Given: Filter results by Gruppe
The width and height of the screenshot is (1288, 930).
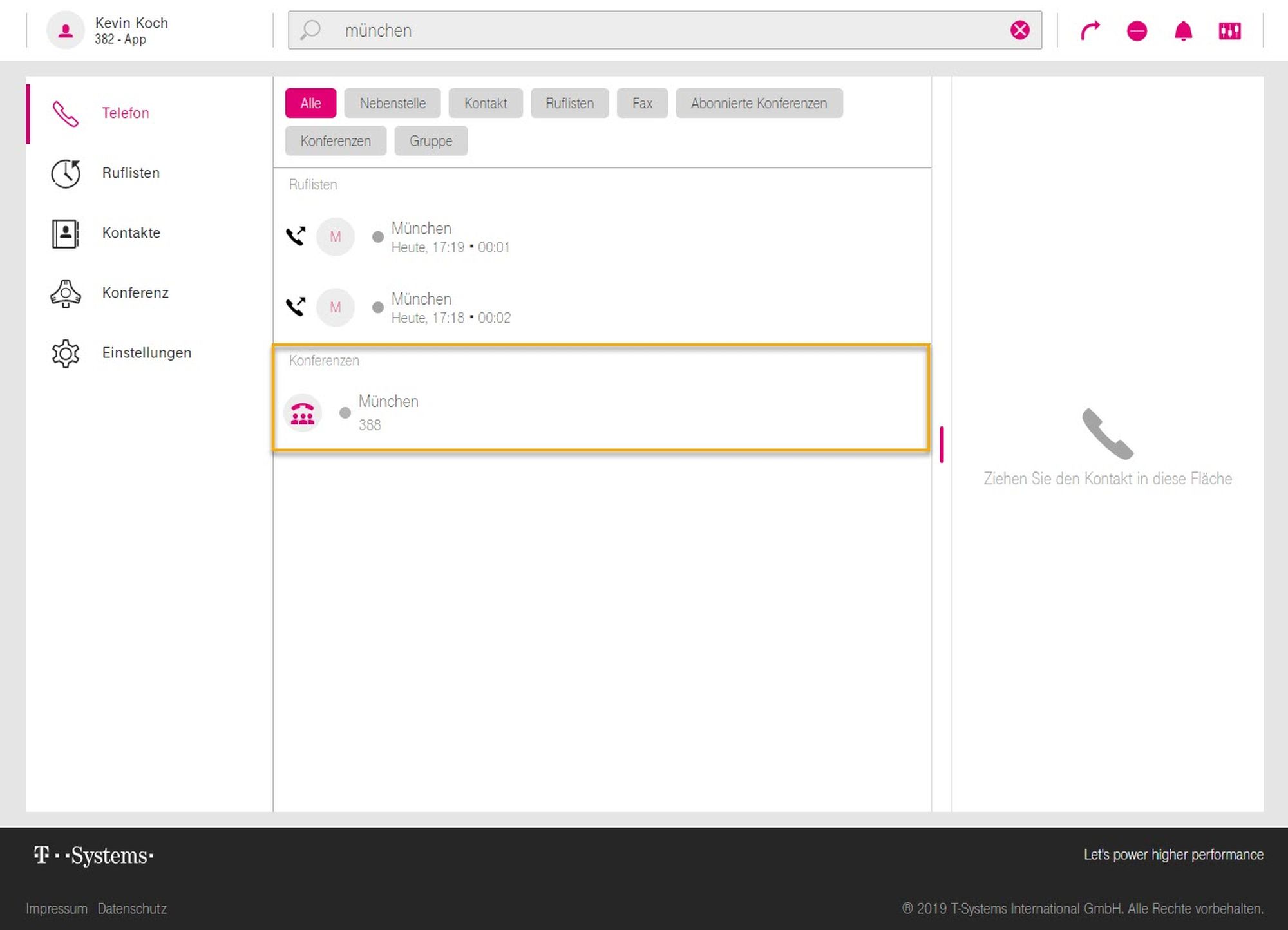Looking at the screenshot, I should click(430, 141).
